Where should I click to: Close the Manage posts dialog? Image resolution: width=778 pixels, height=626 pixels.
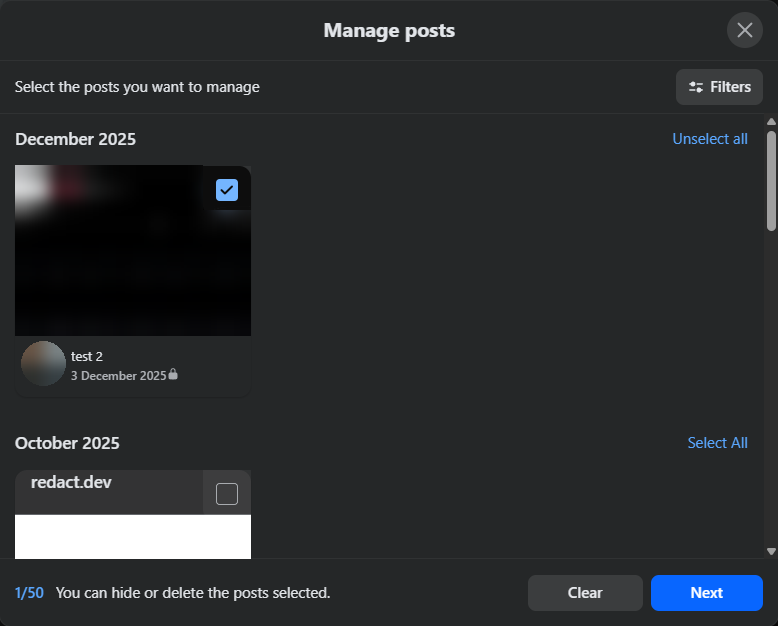pyautogui.click(x=744, y=30)
